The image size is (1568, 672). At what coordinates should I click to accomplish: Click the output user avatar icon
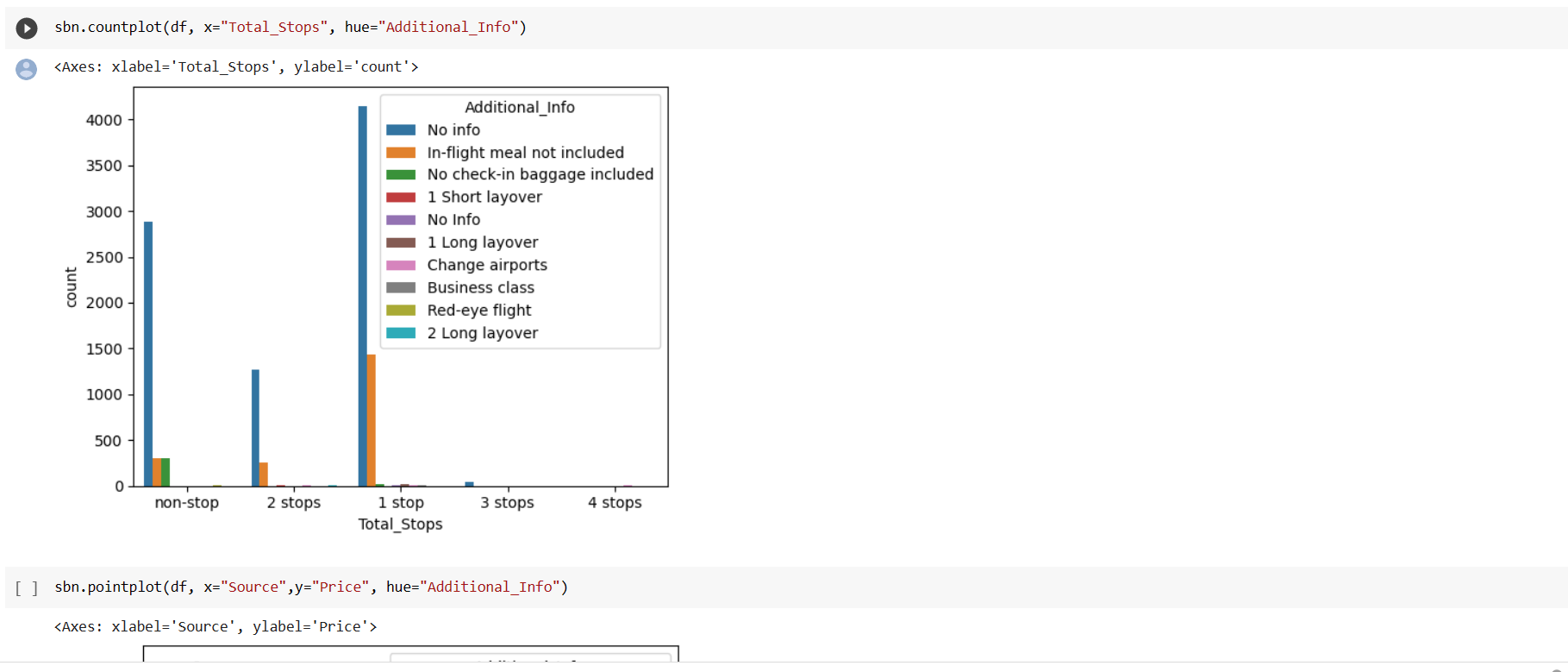pyautogui.click(x=27, y=69)
